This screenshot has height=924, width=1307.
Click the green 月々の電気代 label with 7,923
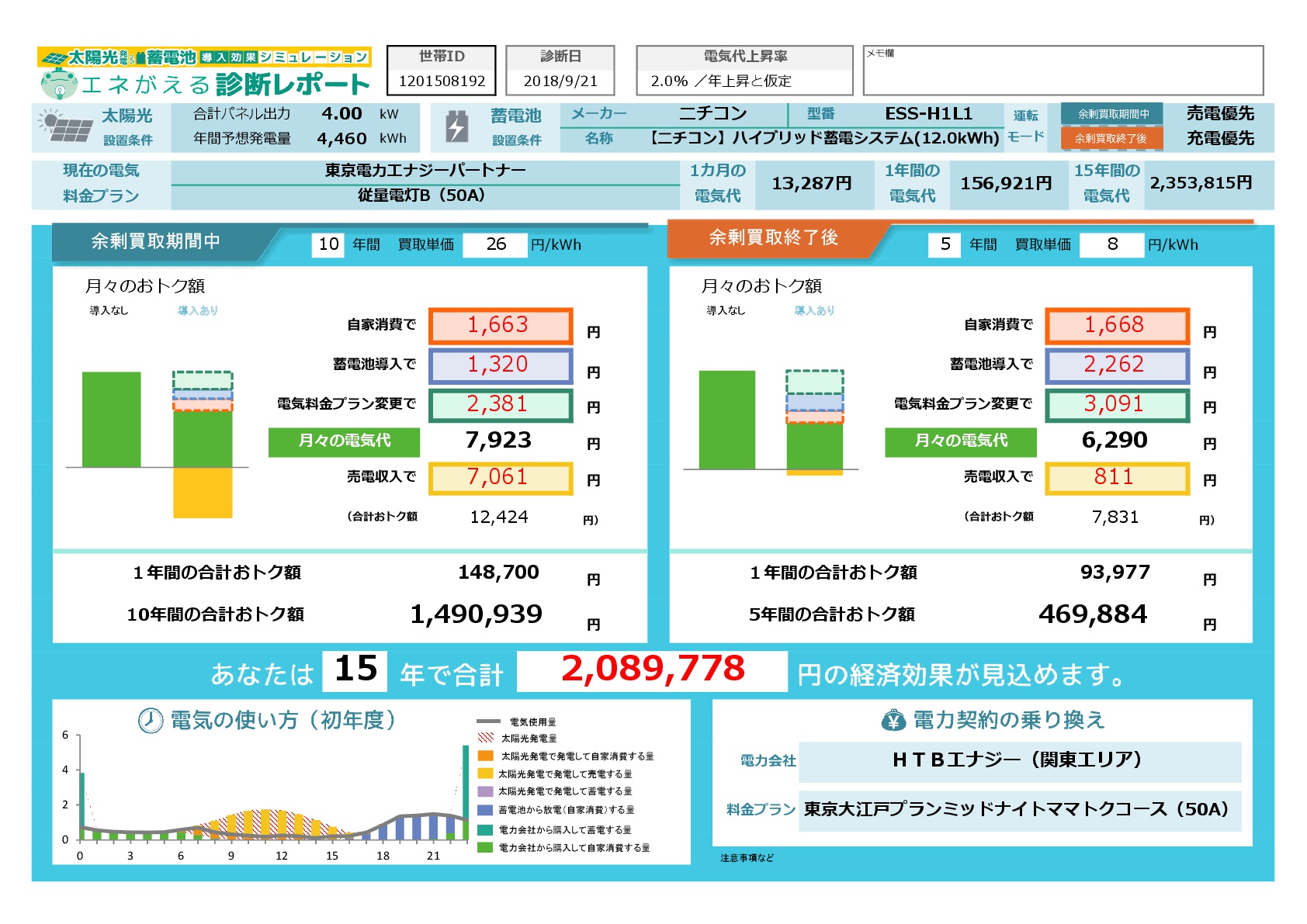pos(344,441)
